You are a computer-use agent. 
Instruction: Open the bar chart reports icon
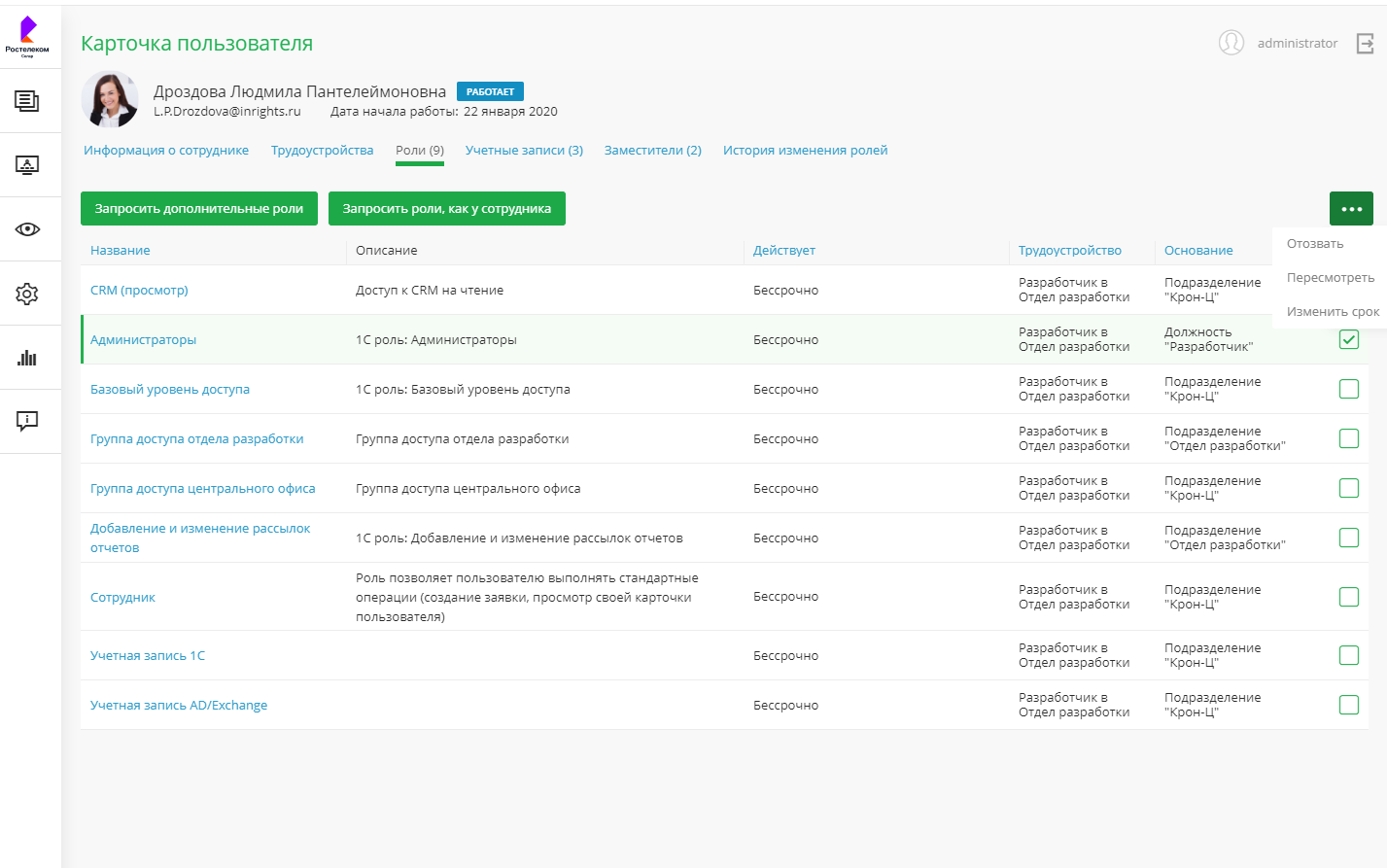click(x=27, y=358)
